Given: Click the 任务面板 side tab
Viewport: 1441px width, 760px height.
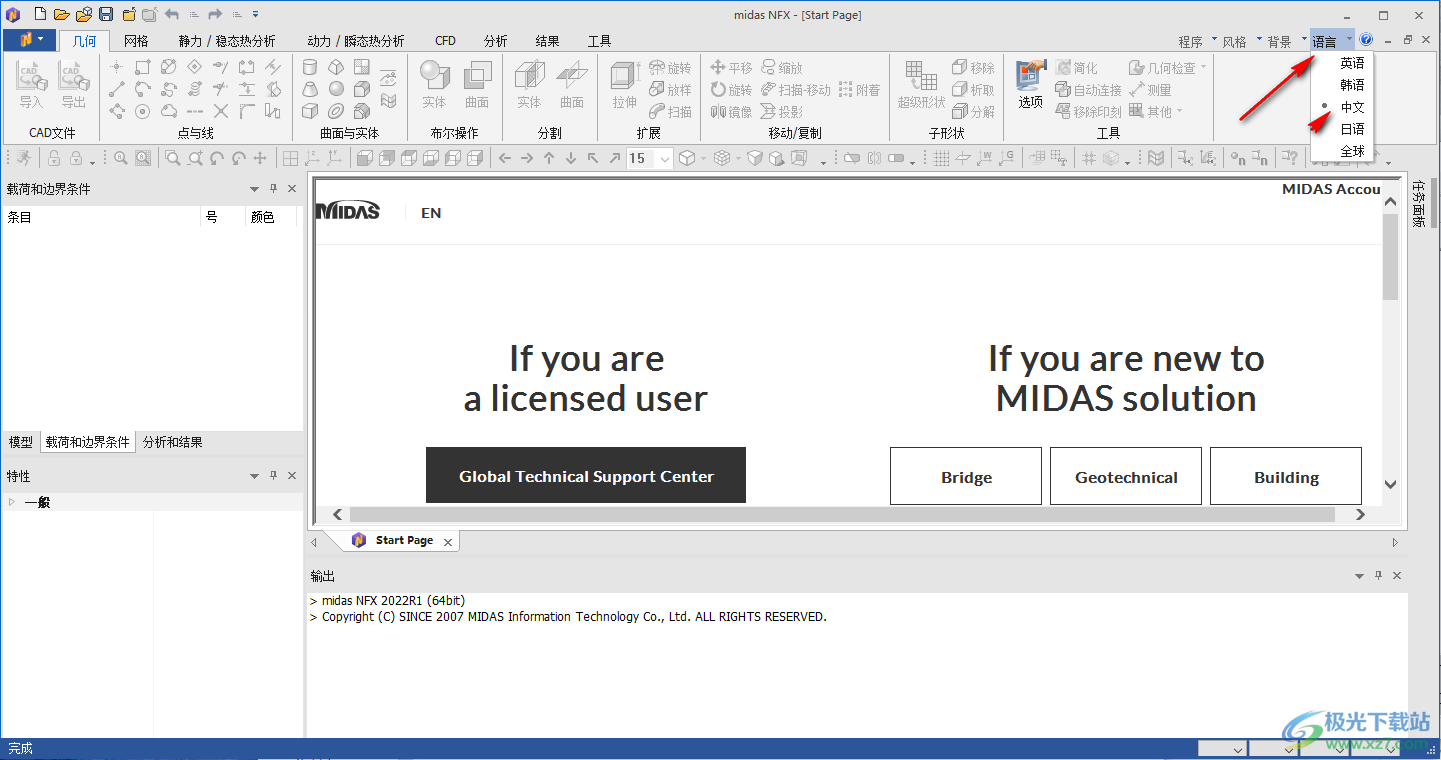Looking at the screenshot, I should click(1418, 204).
